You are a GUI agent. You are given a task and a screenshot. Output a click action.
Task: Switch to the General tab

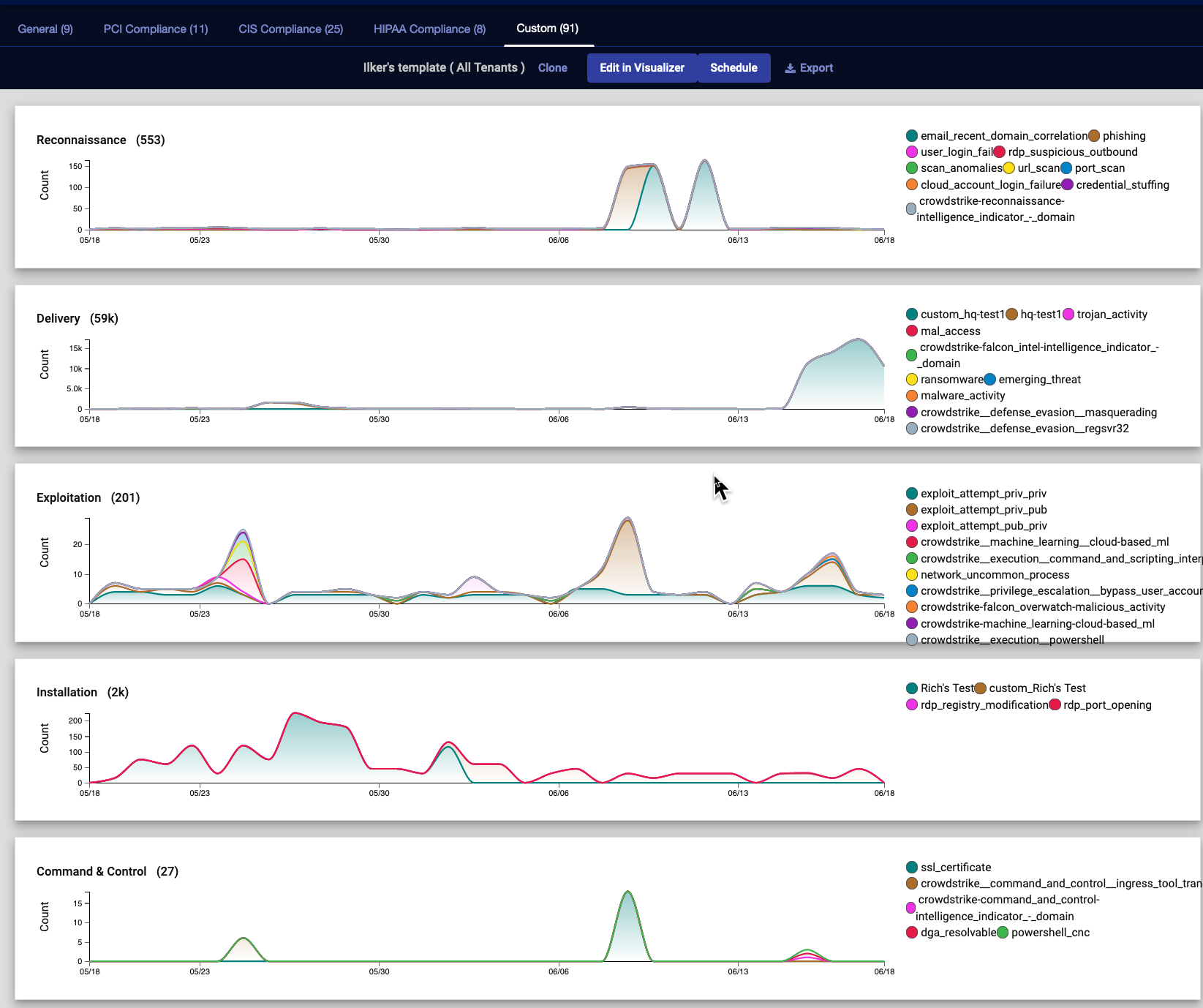click(x=45, y=29)
